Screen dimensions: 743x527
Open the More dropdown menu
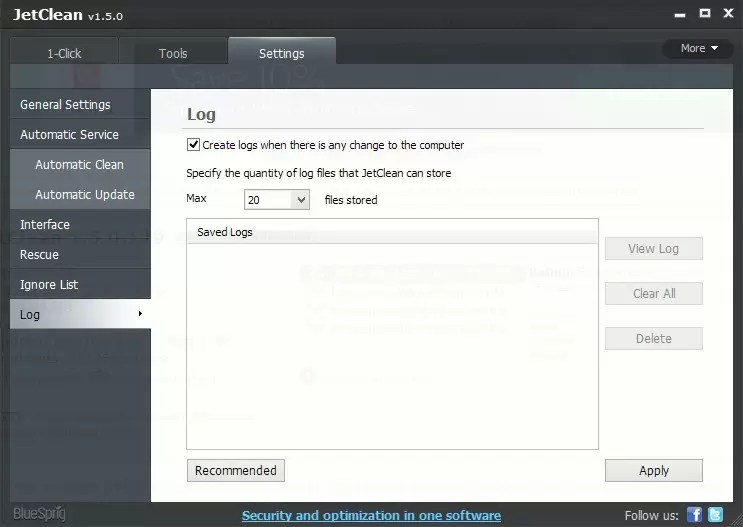(698, 48)
